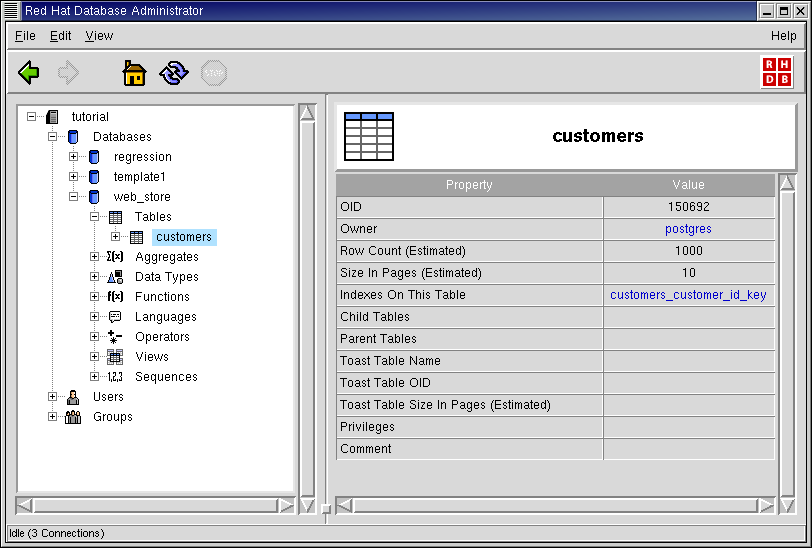Click the template1 database icon
Viewport: 812px width, 548px height.
(94, 177)
